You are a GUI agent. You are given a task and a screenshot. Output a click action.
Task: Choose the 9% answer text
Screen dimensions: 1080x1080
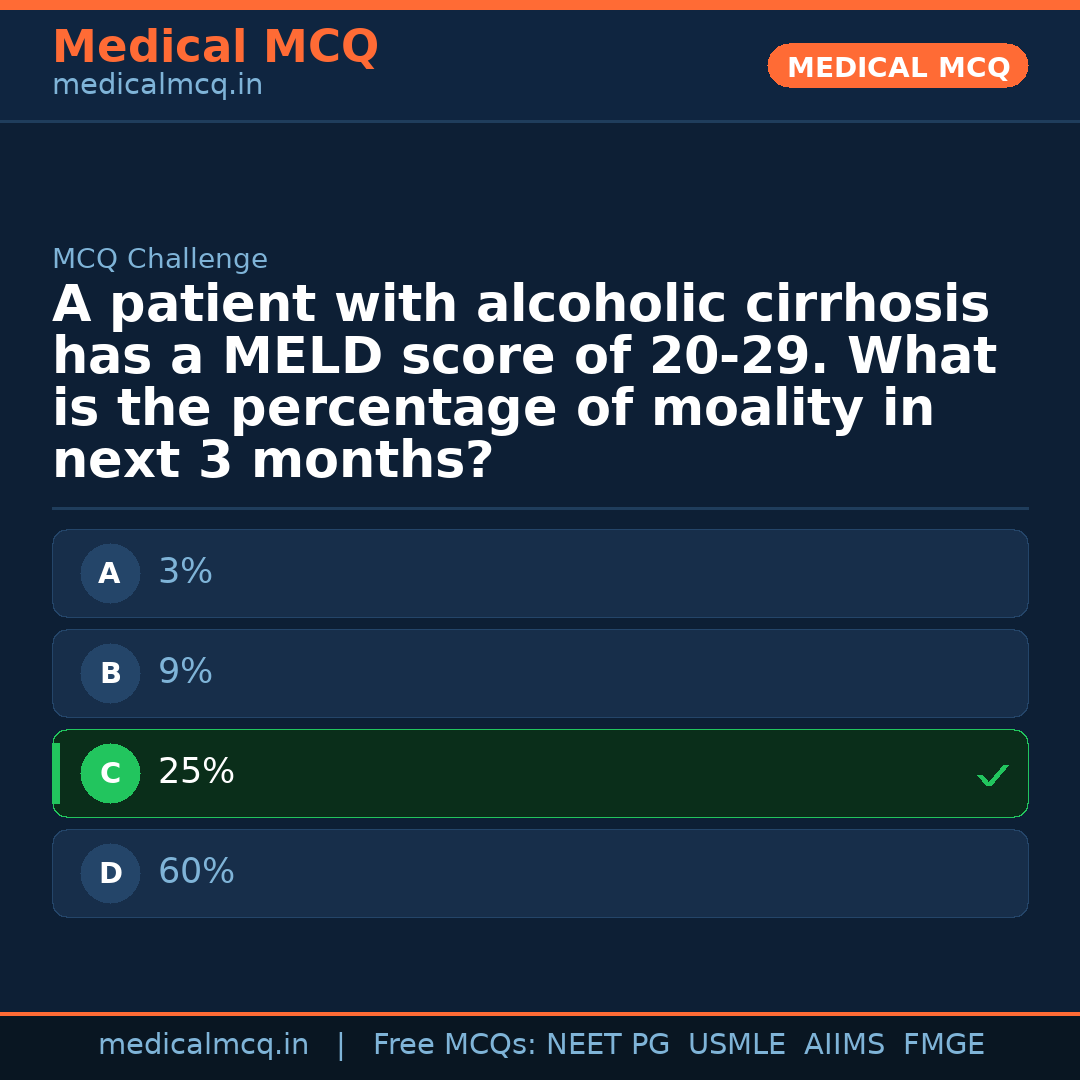185,672
